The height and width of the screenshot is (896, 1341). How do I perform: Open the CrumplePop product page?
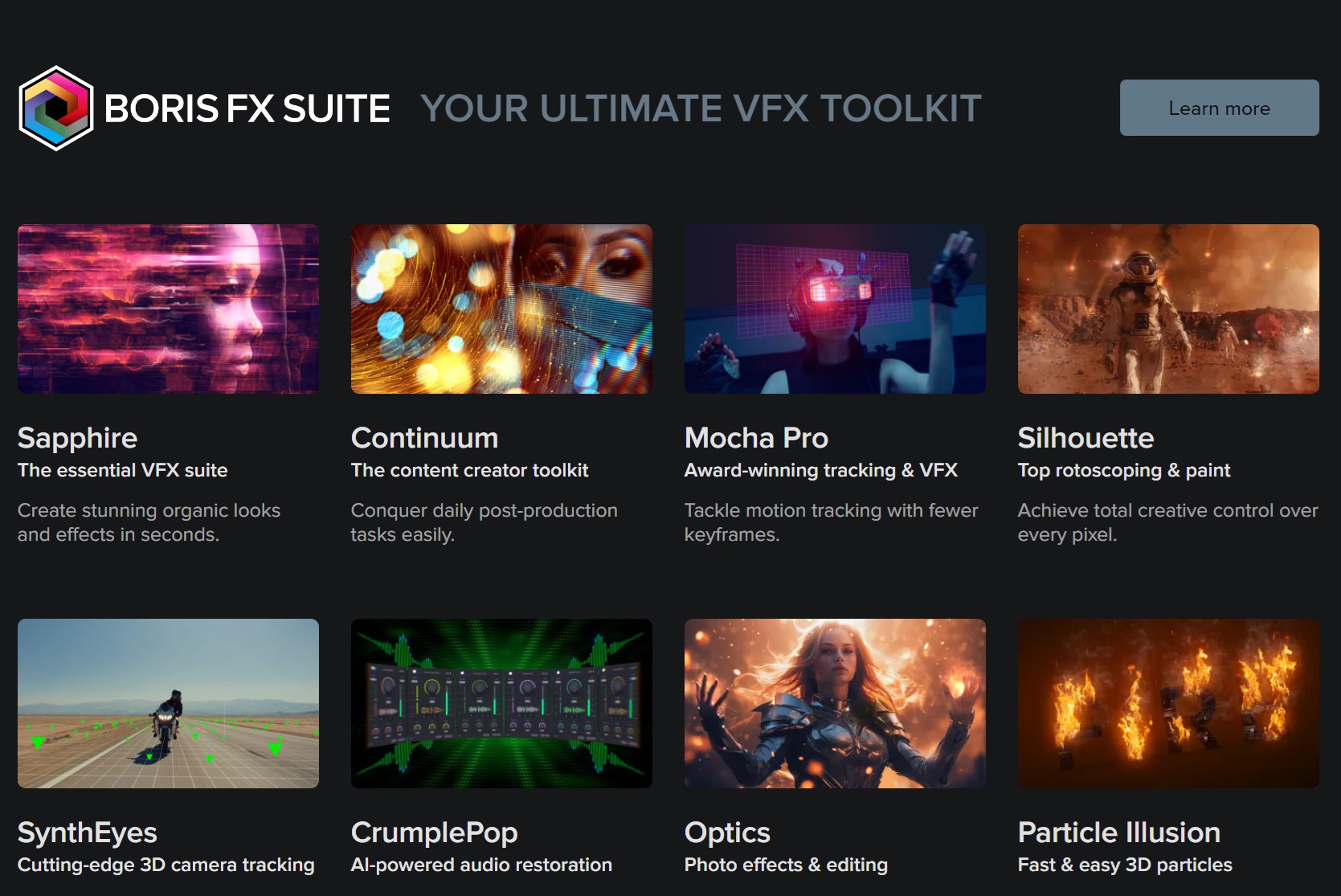434,833
